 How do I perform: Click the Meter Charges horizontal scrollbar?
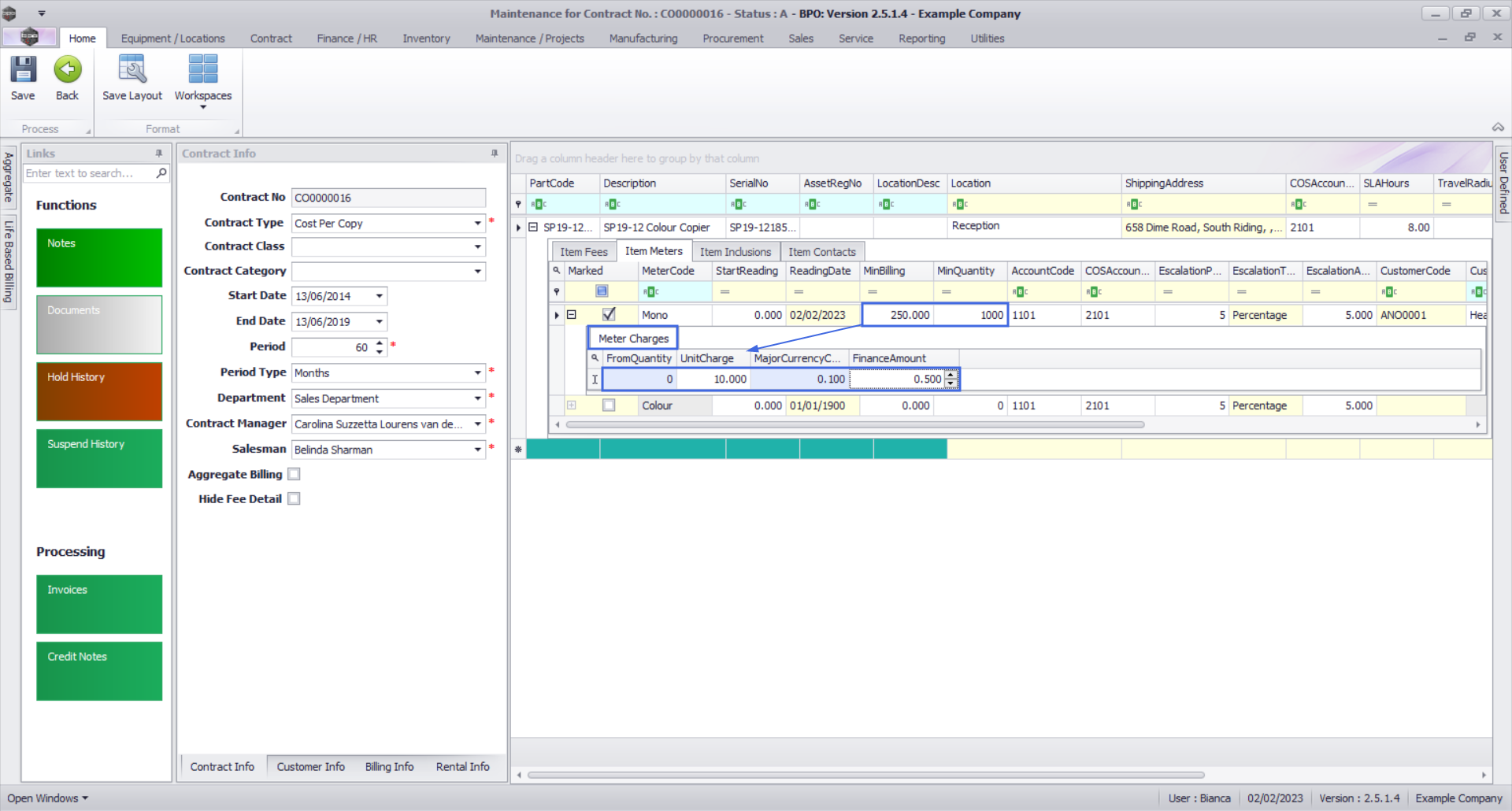pyautogui.click(x=854, y=424)
